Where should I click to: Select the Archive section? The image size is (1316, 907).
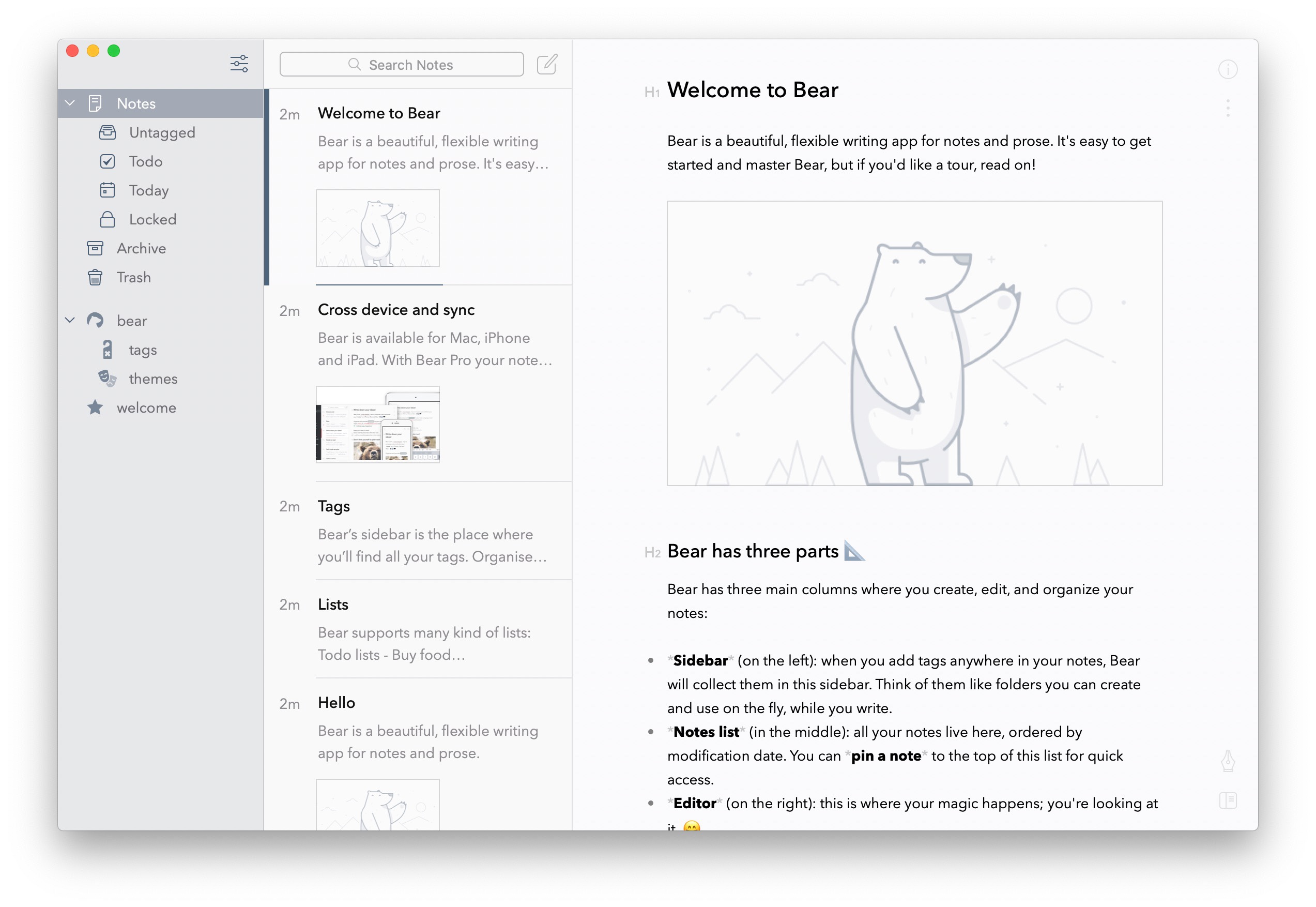click(141, 248)
